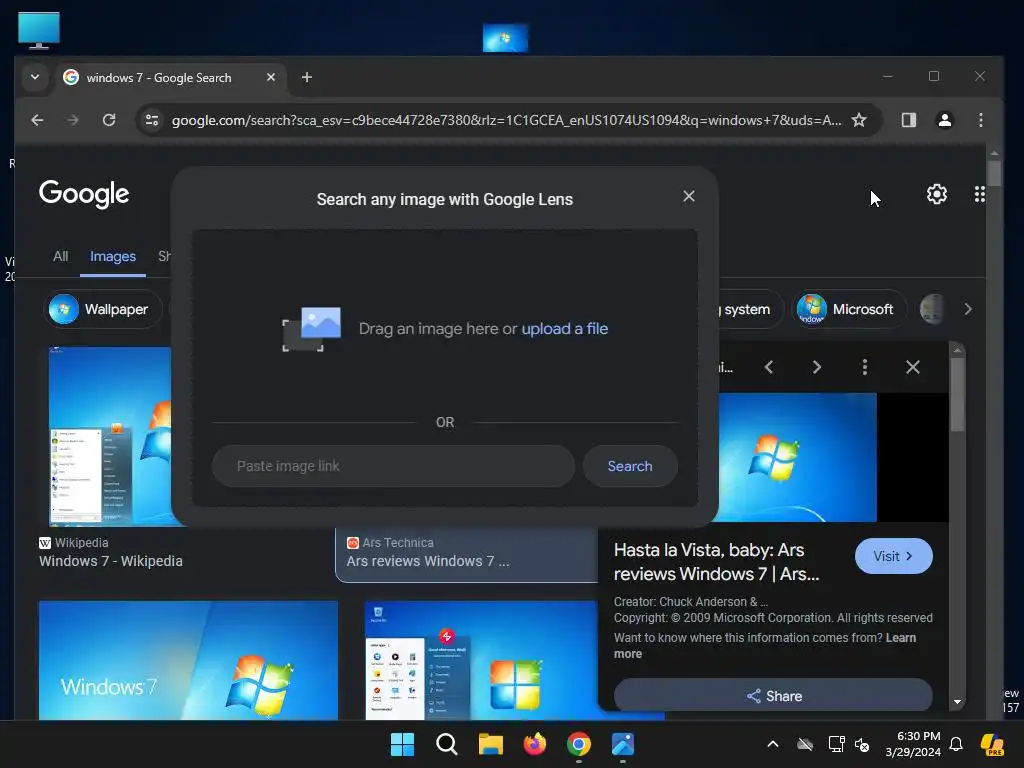The width and height of the screenshot is (1024, 768).
Task: Open the Photos app on taskbar
Action: (x=623, y=744)
